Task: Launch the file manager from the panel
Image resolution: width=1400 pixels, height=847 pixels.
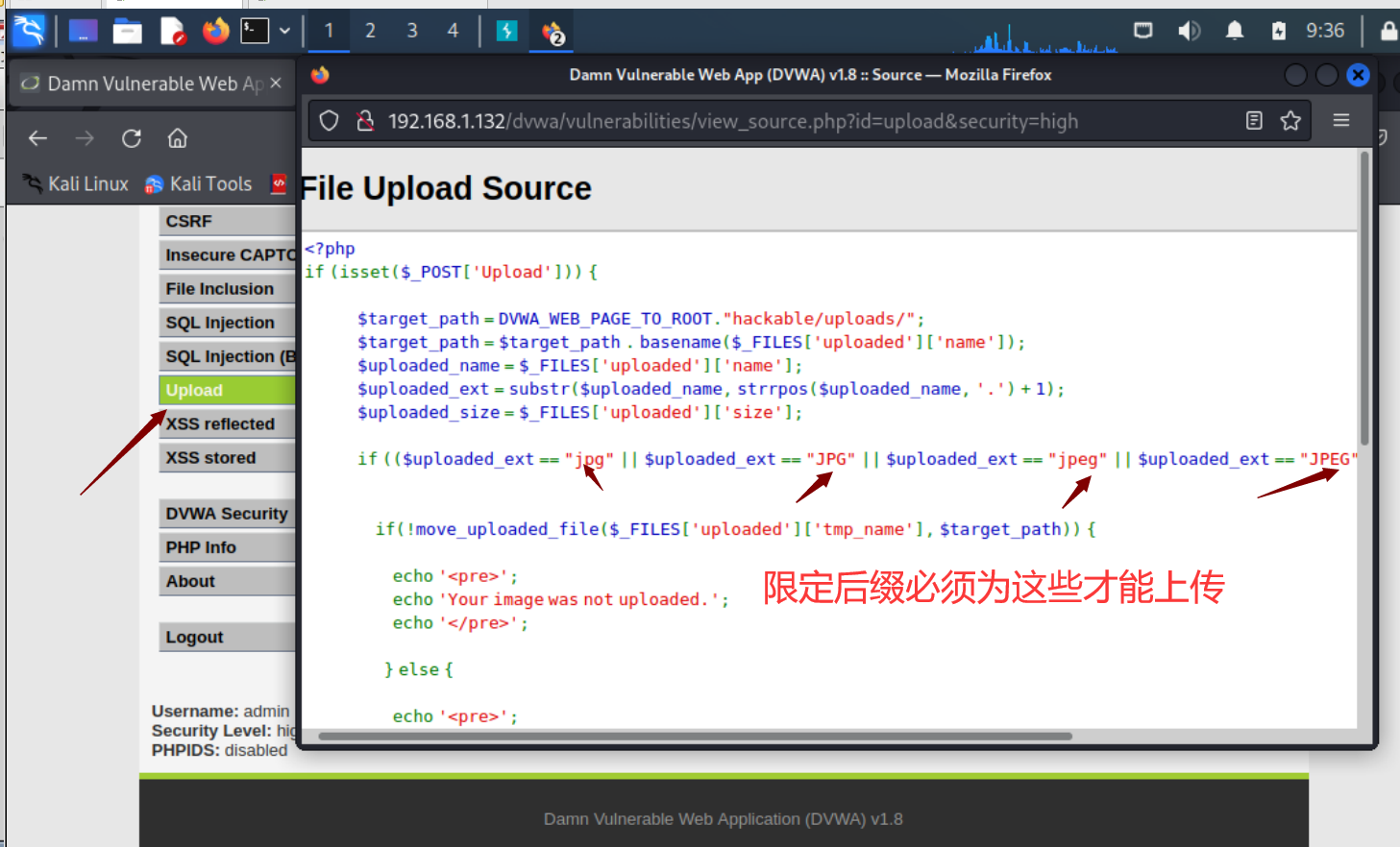Action: pos(127,32)
